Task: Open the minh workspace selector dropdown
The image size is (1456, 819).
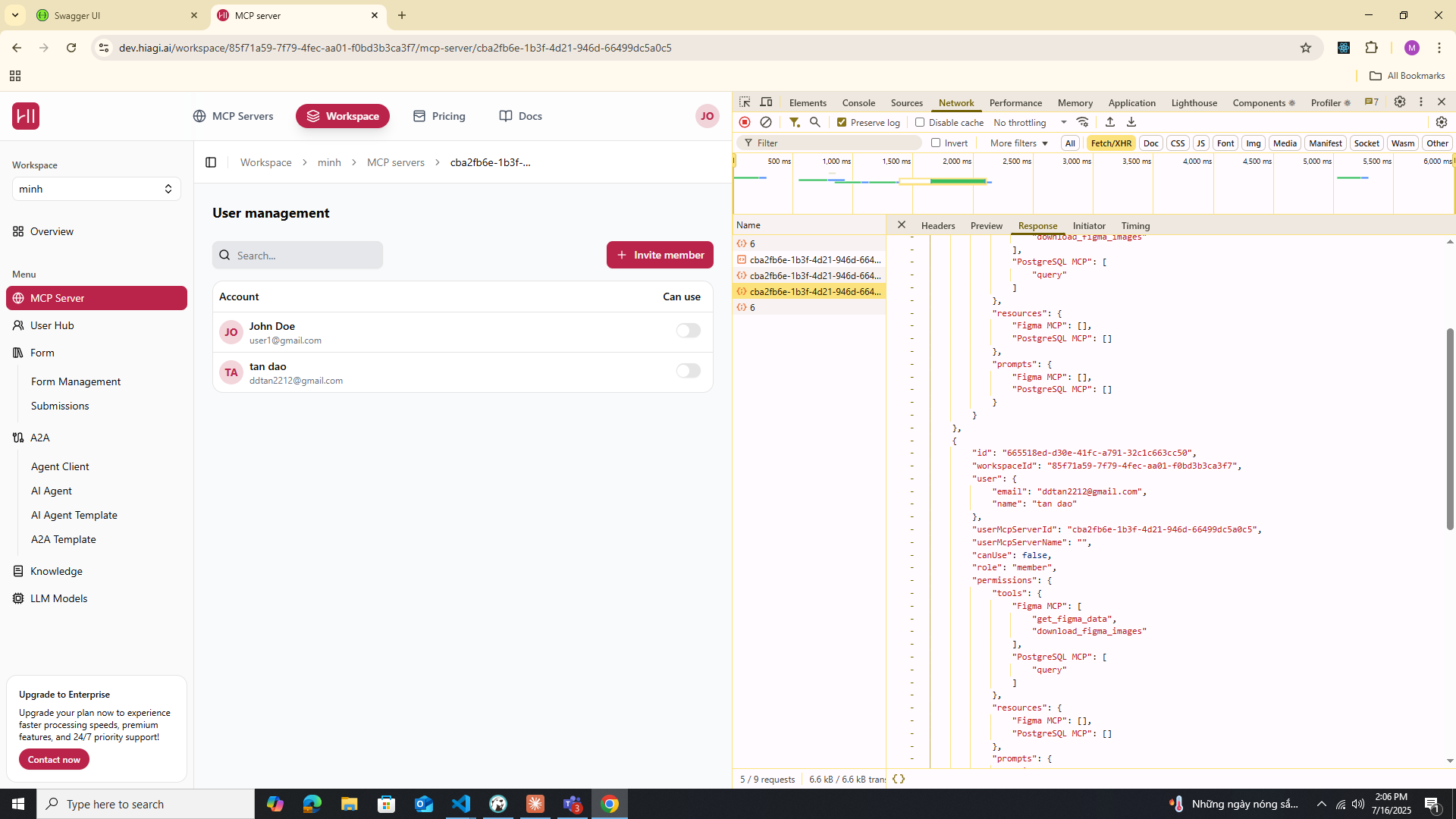Action: coord(96,189)
